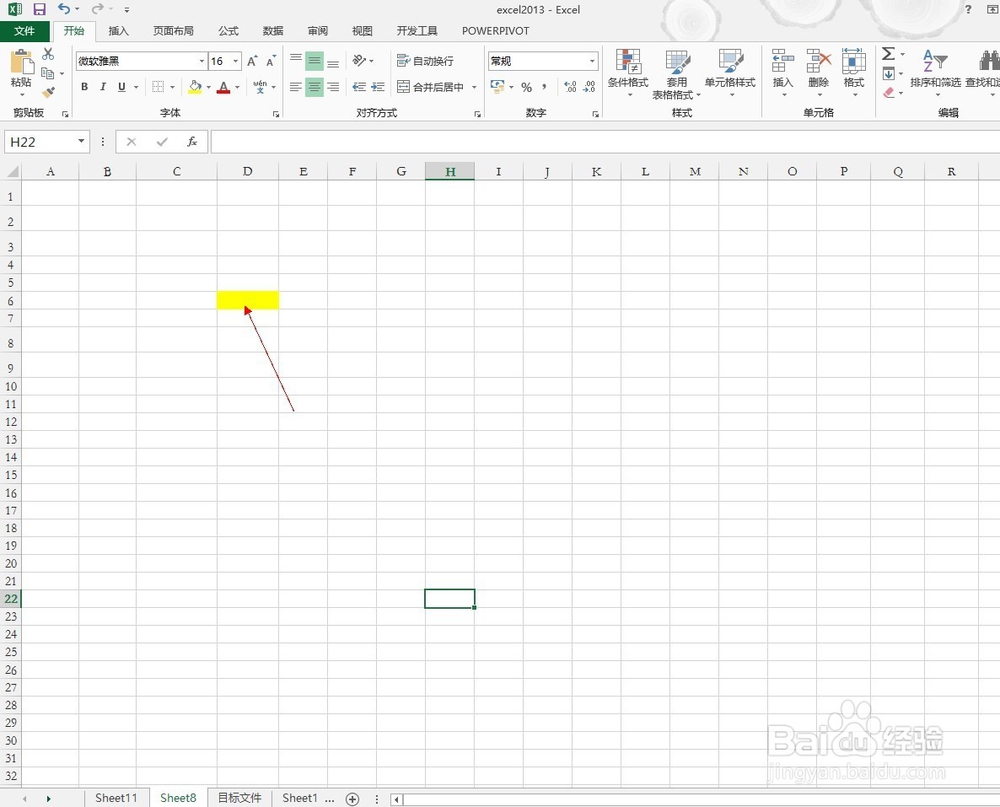Viewport: 1000px width, 807px height.
Task: Click percent style button
Action: coord(526,87)
